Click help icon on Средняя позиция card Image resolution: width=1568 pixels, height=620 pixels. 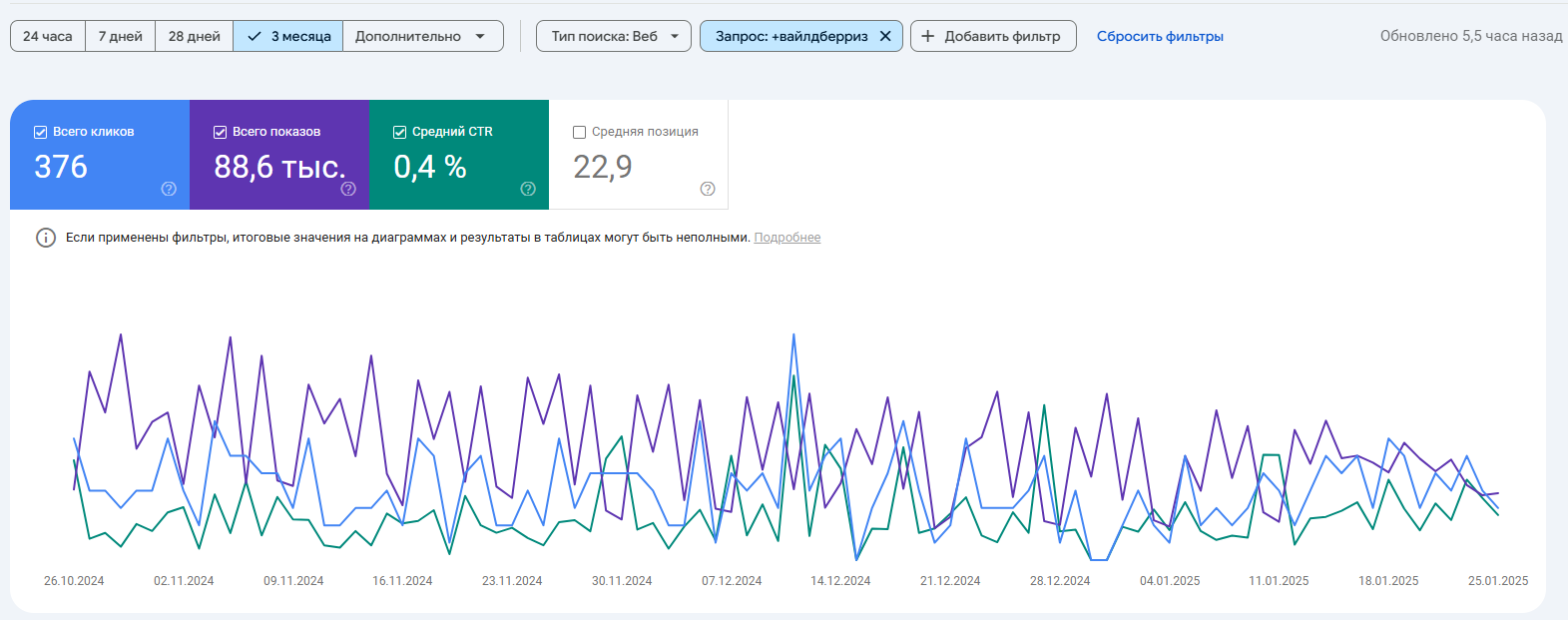(x=708, y=189)
